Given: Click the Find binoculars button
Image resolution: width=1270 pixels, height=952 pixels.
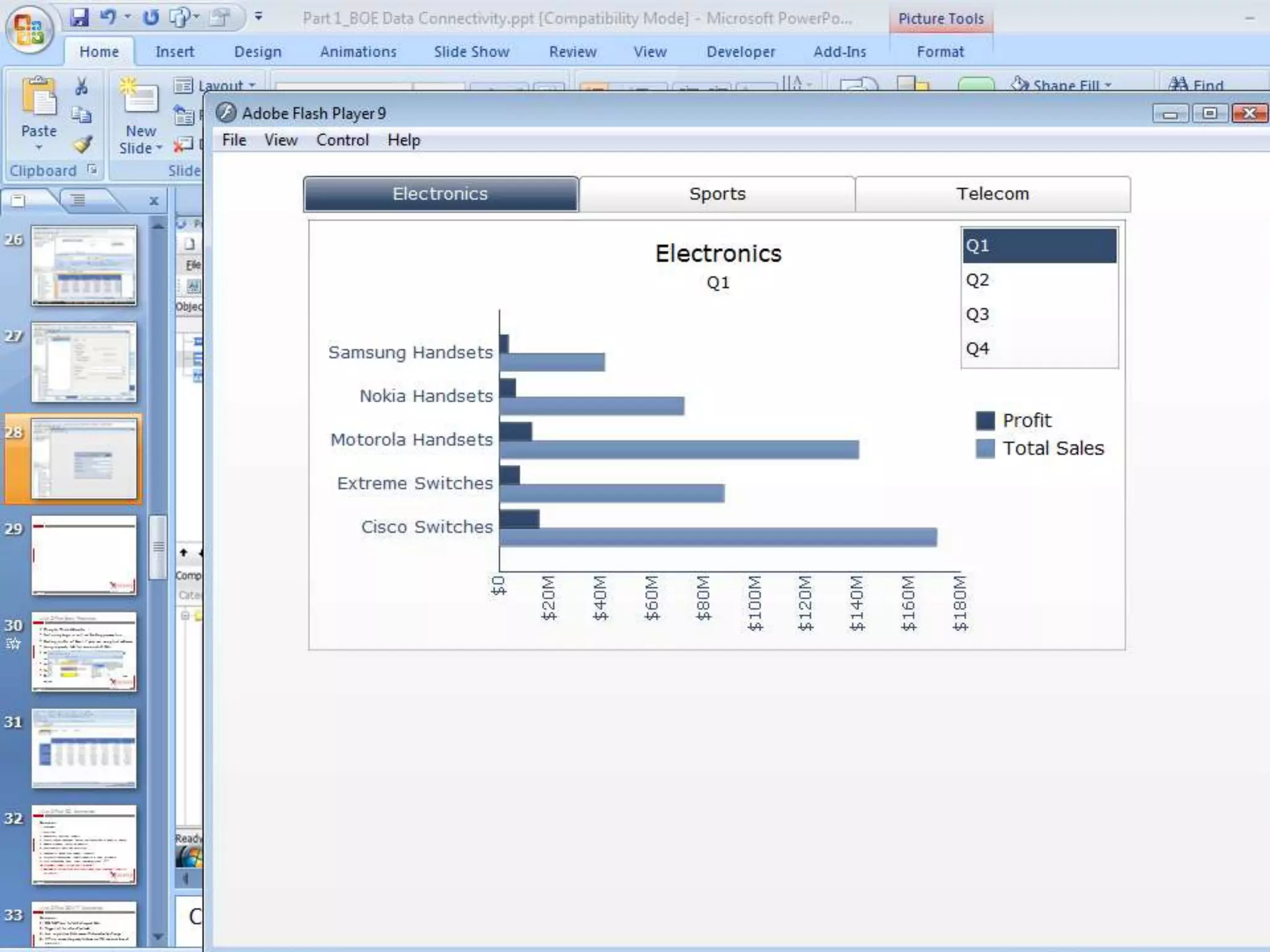Looking at the screenshot, I should click(1196, 84).
